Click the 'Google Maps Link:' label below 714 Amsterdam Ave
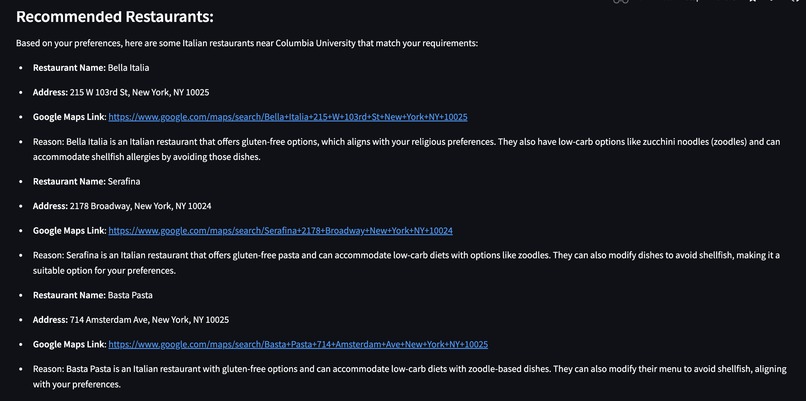This screenshot has height=401, width=806. [69, 345]
